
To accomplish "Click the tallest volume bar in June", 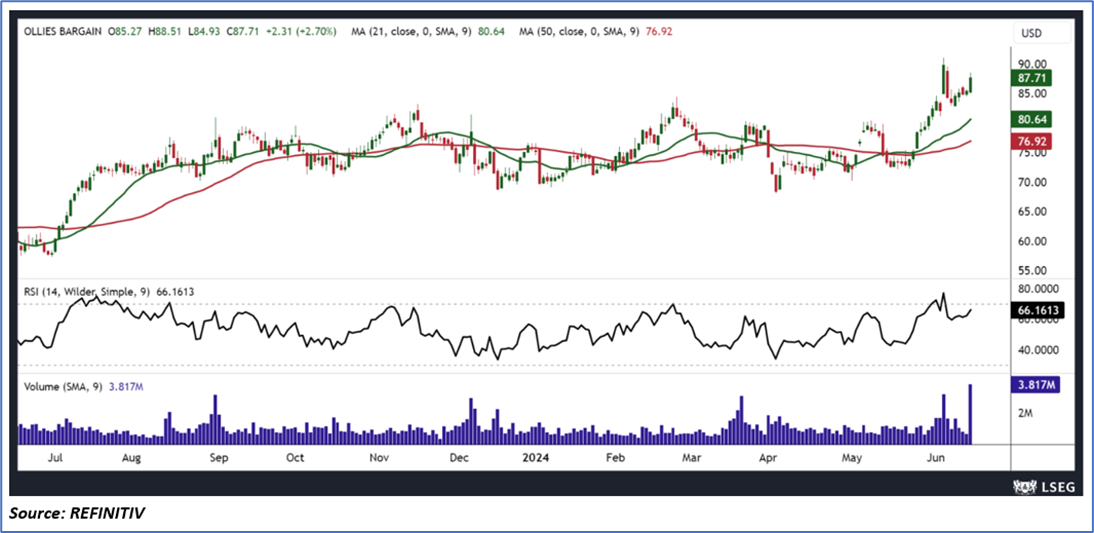I will [x=970, y=414].
